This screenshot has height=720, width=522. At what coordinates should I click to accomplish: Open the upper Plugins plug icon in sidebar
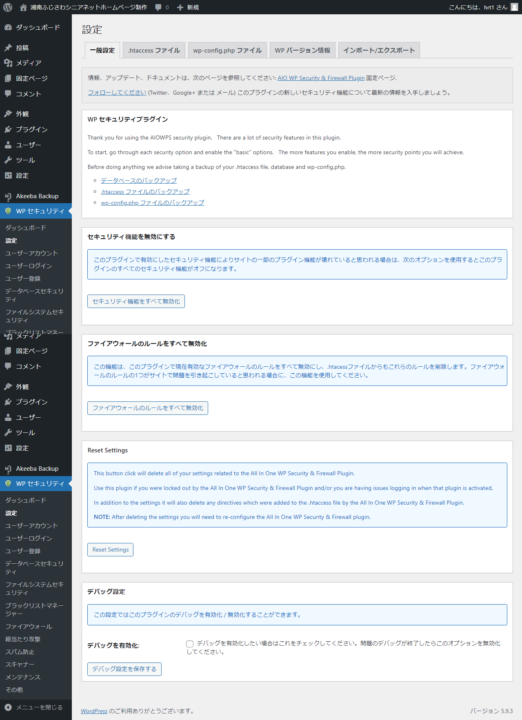[x=8, y=129]
